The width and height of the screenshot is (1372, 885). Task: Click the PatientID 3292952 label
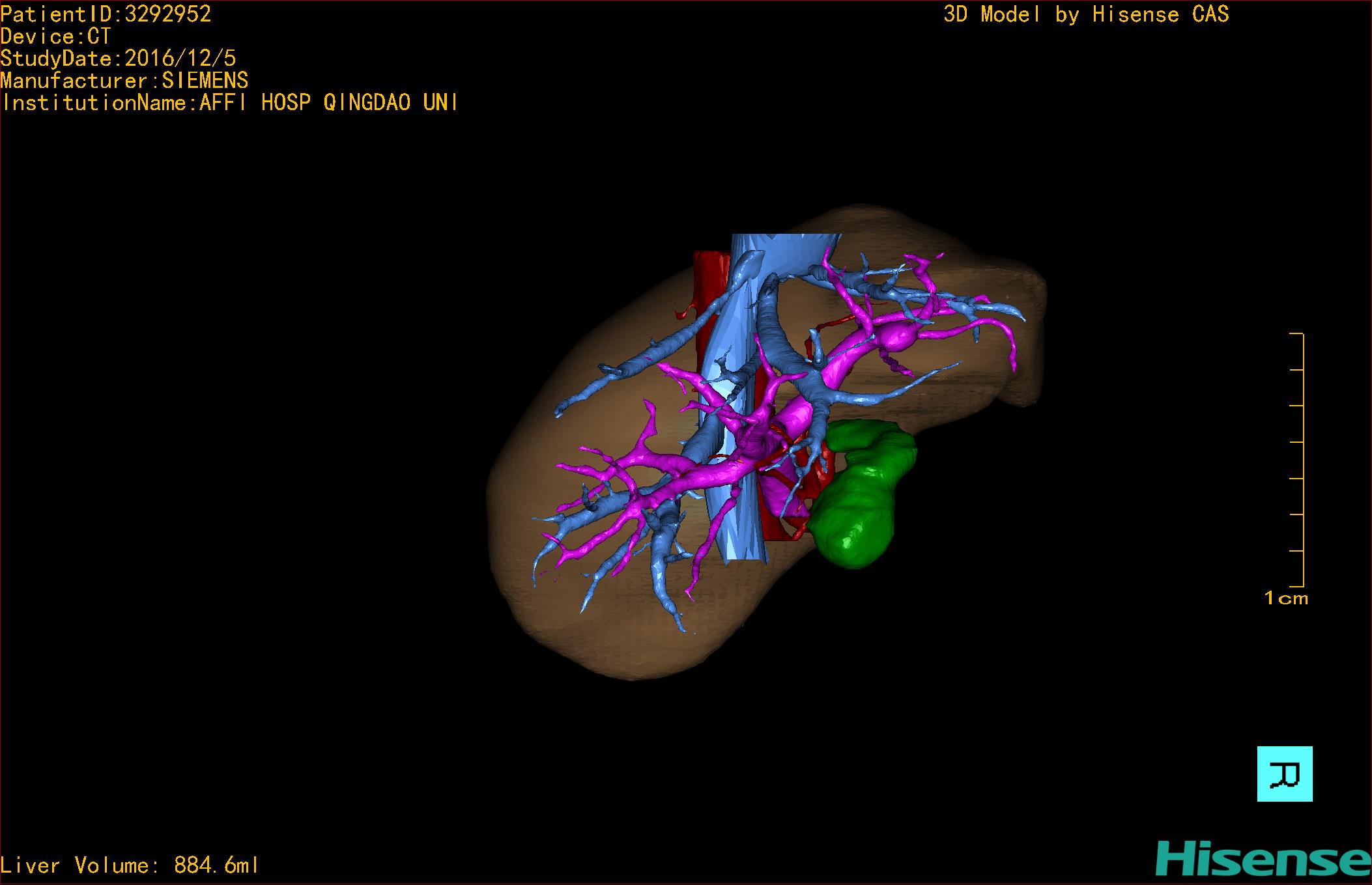[x=106, y=14]
